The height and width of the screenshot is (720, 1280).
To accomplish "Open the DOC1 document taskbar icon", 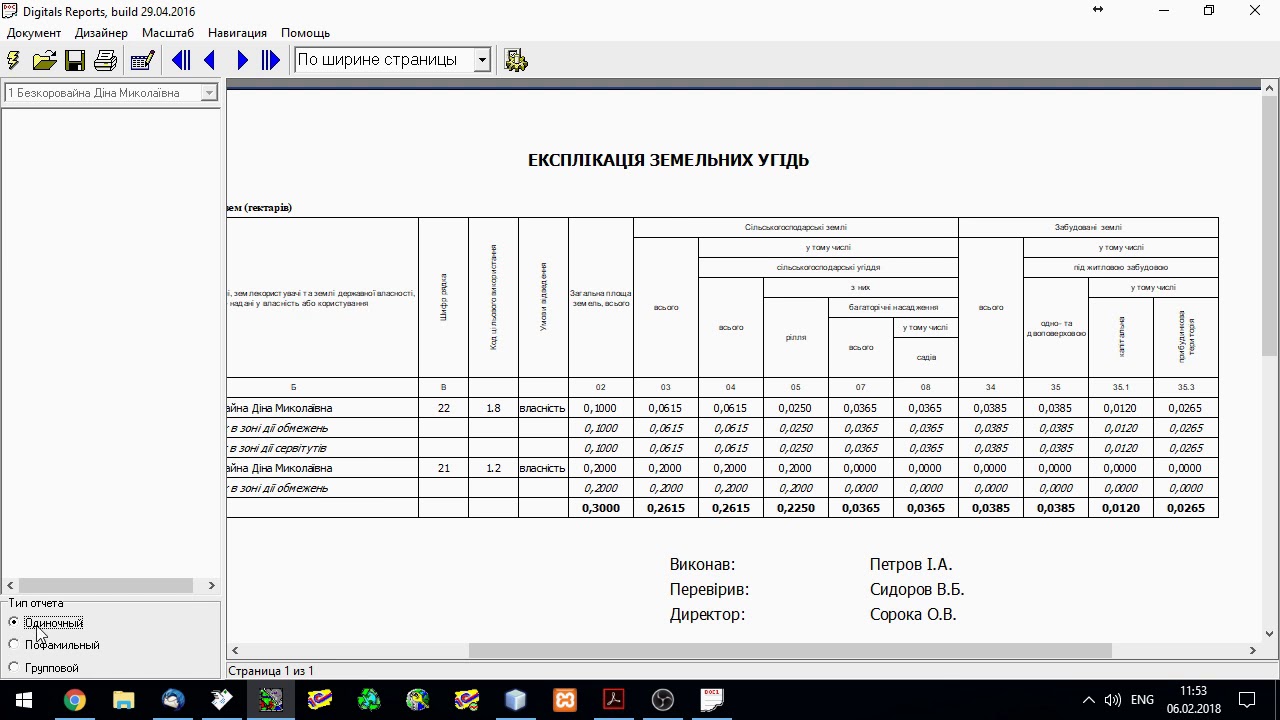I will 711,700.
